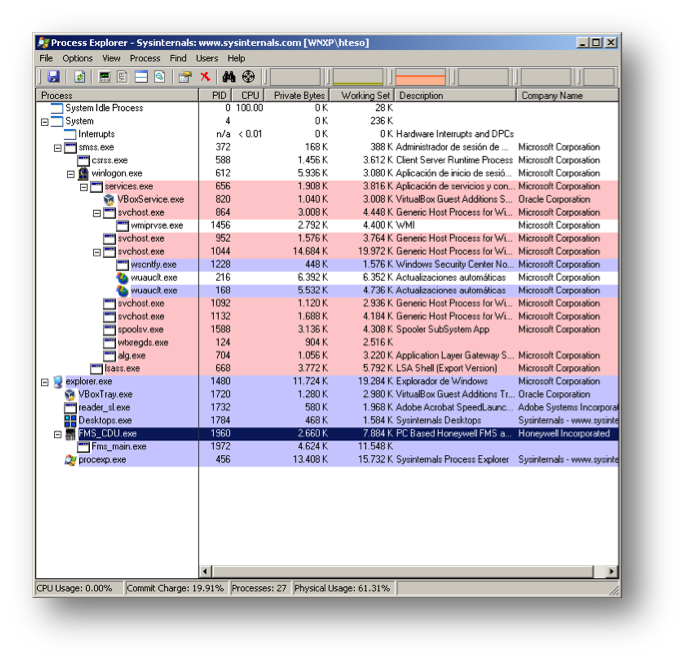Click the Desktops.exe grid icon
The width and height of the screenshot is (687, 663).
pos(70,421)
